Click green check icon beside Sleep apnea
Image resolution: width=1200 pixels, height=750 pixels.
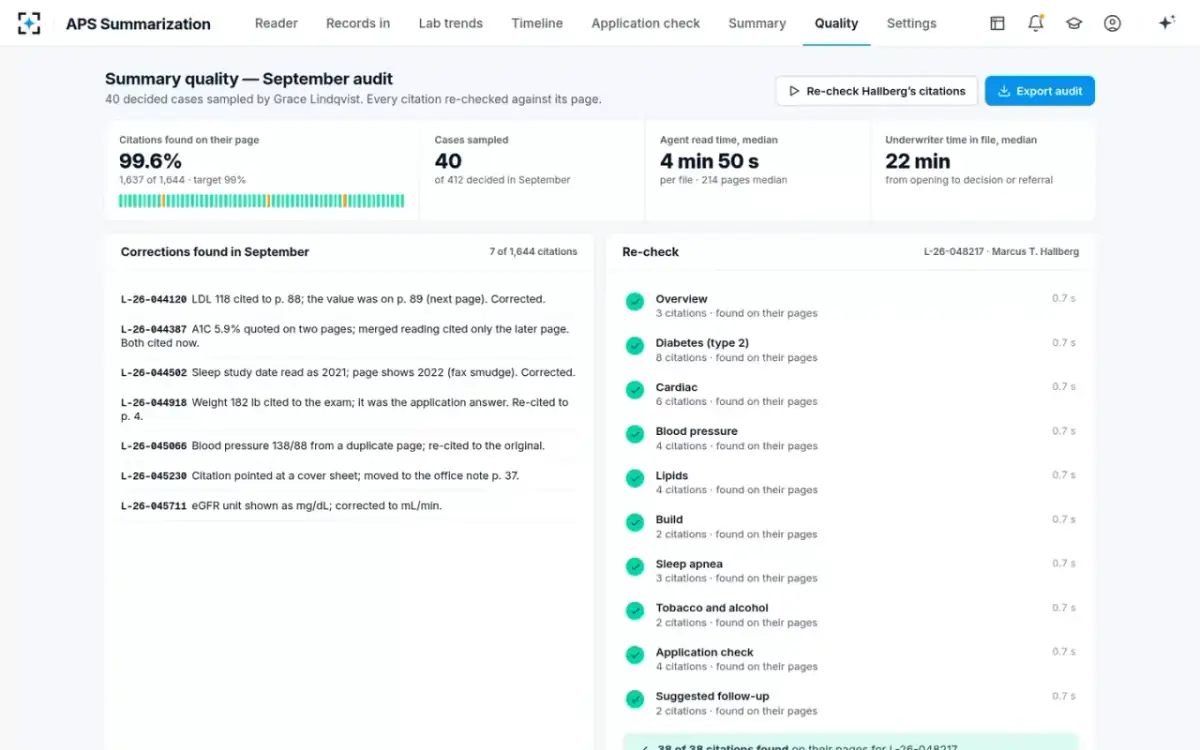[x=635, y=566]
